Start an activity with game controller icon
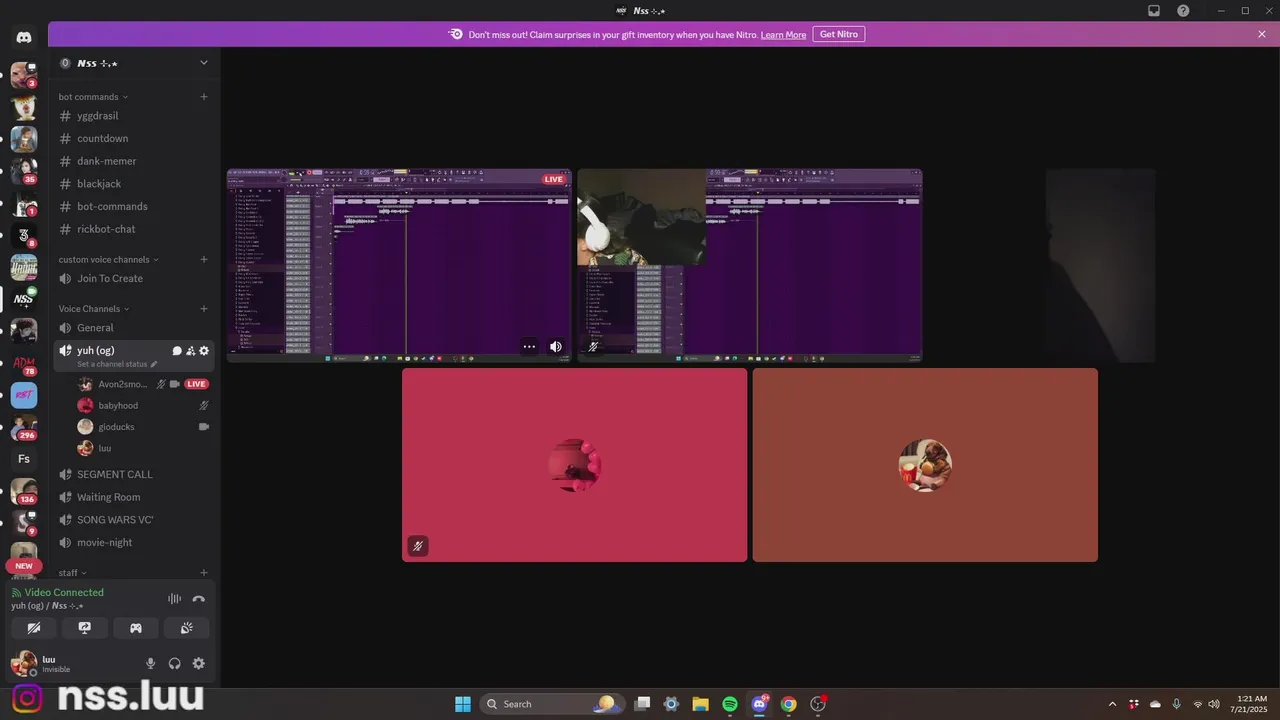The height and width of the screenshot is (720, 1280). pos(136,628)
